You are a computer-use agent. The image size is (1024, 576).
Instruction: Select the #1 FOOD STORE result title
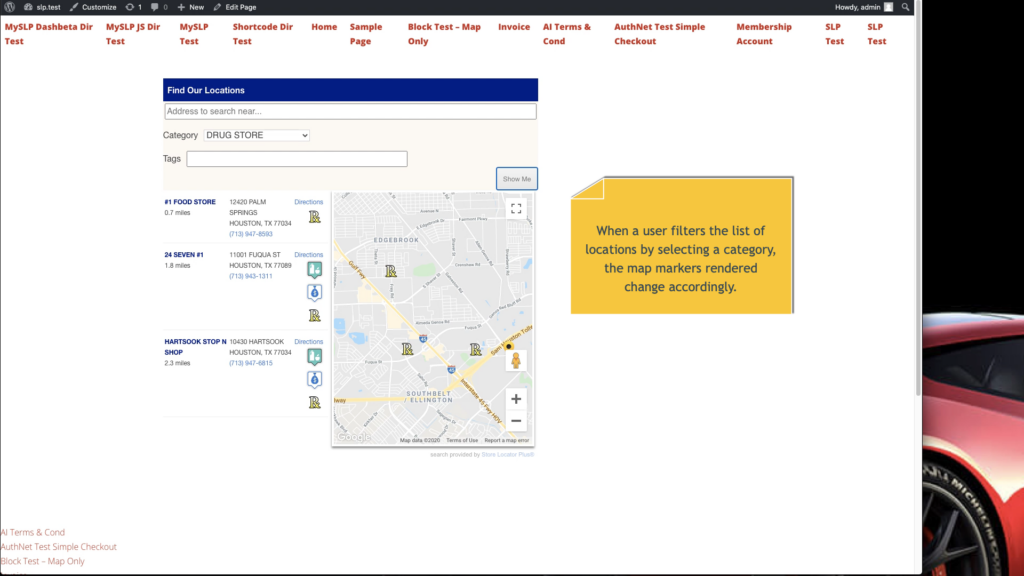tap(190, 202)
